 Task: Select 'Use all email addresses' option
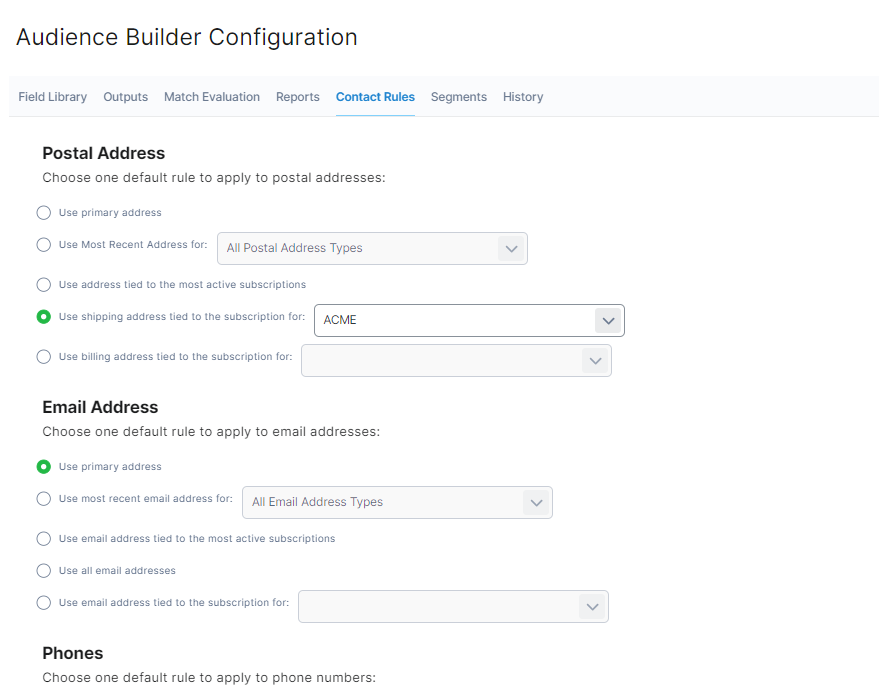(44, 571)
